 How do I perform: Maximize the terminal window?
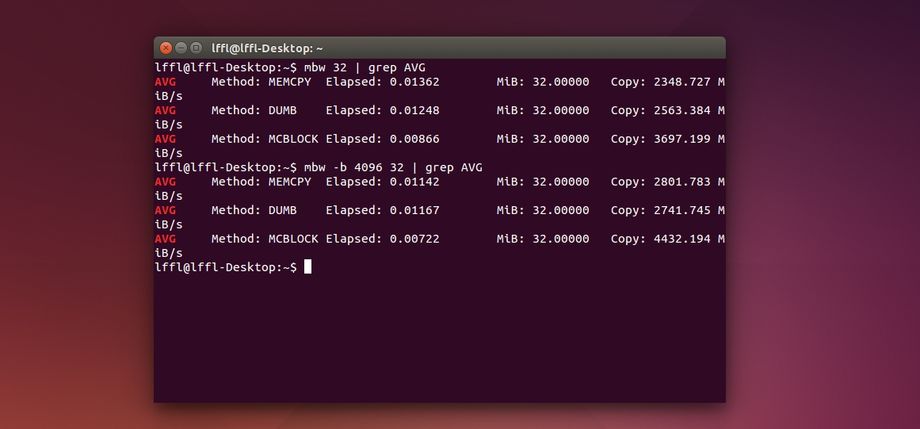(197, 48)
